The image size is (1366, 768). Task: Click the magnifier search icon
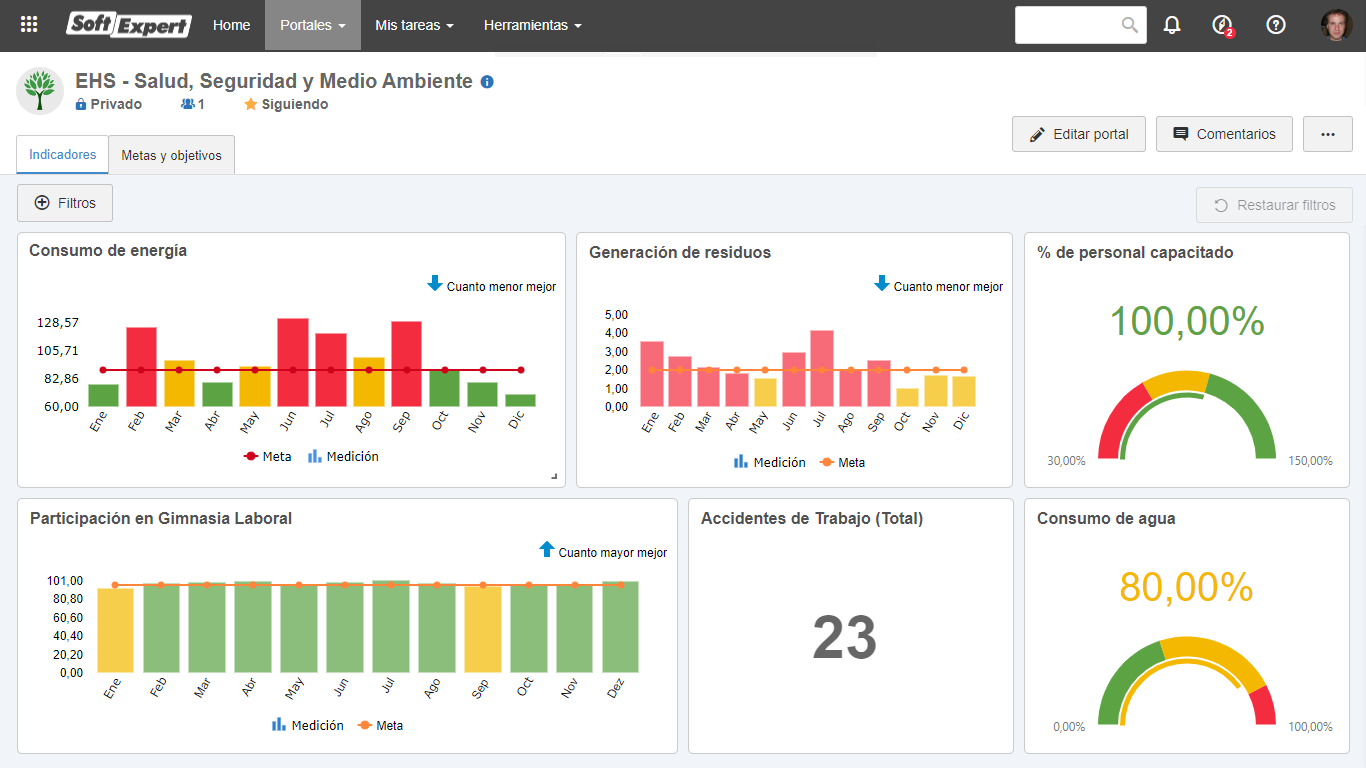pyautogui.click(x=1130, y=25)
